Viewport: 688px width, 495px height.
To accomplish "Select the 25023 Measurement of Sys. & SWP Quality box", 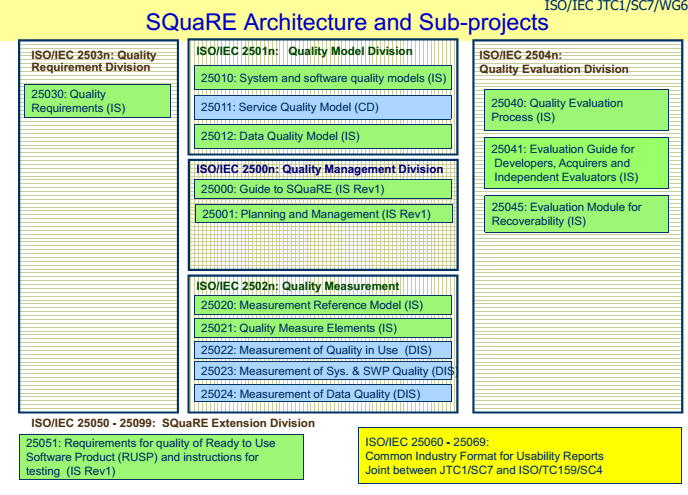I will coord(323,372).
